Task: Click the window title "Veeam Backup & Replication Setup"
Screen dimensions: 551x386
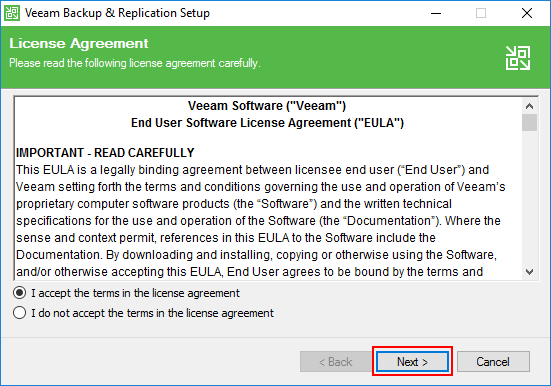Action: coord(117,13)
